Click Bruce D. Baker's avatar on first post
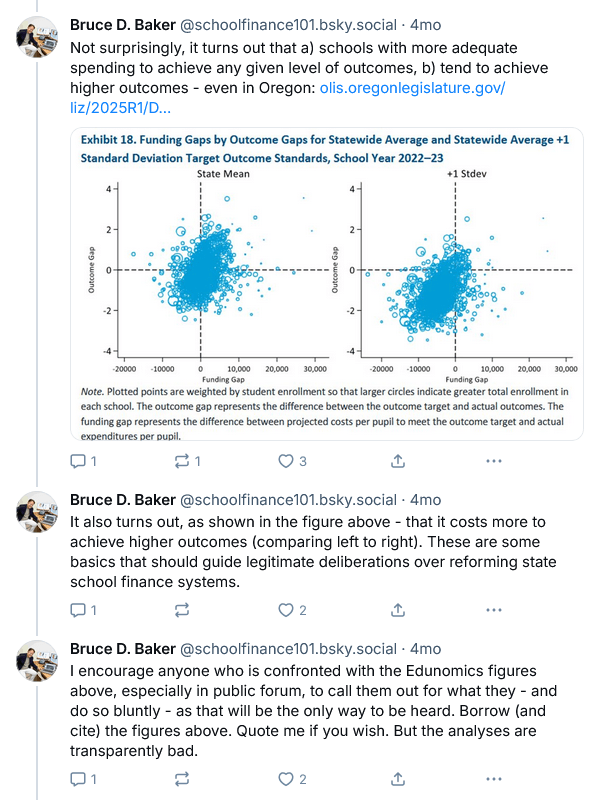600x800 pixels. [x=38, y=37]
